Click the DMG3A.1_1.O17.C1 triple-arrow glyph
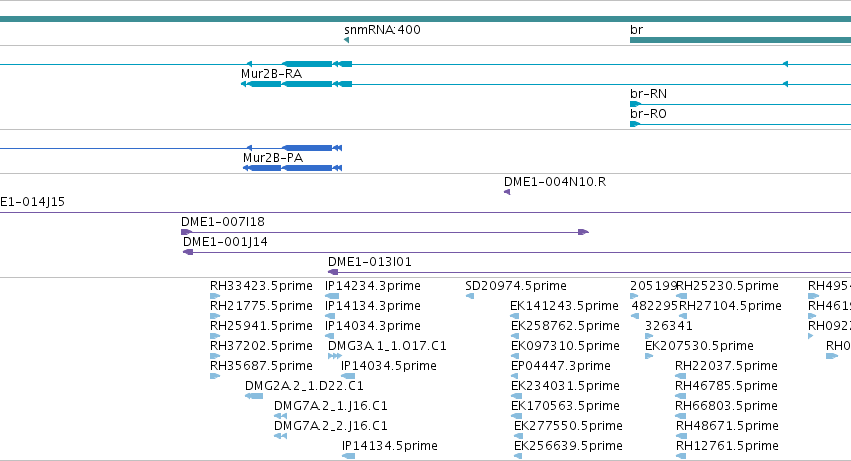The width and height of the screenshot is (851, 461). point(335,356)
